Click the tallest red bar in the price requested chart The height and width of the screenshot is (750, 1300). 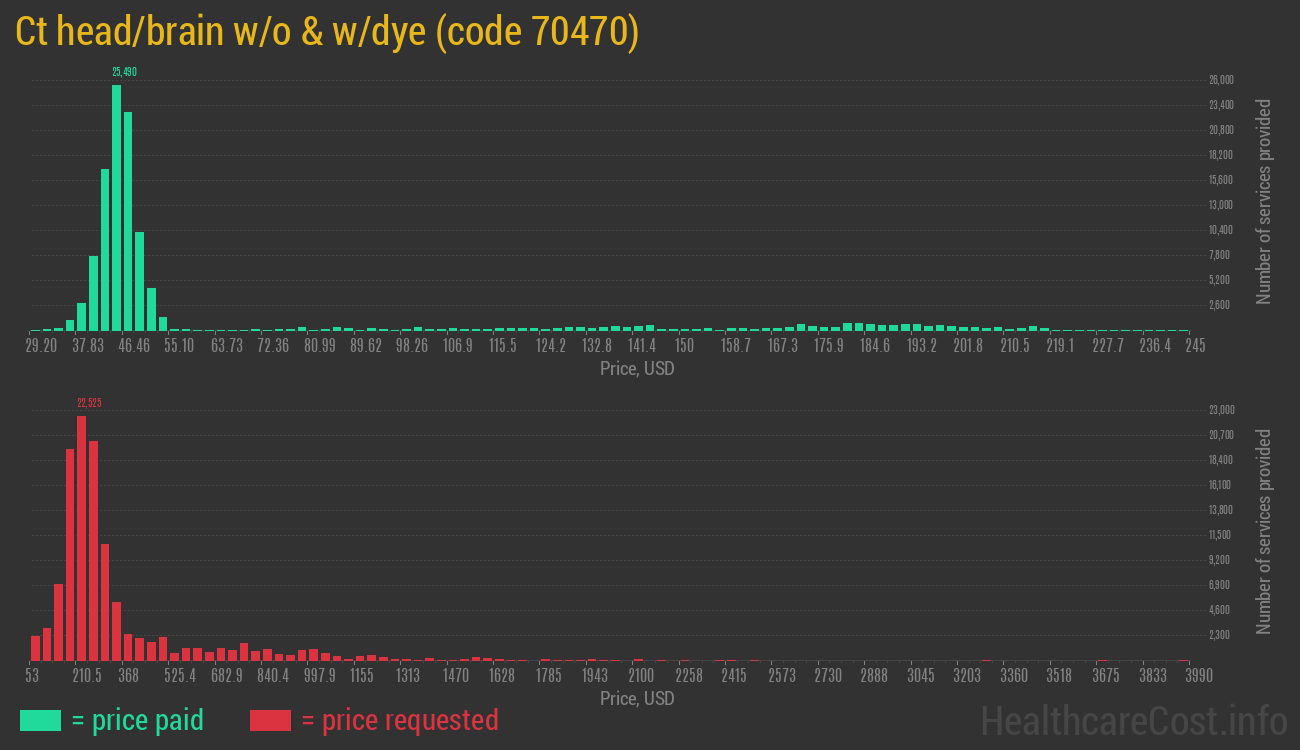pos(81,538)
